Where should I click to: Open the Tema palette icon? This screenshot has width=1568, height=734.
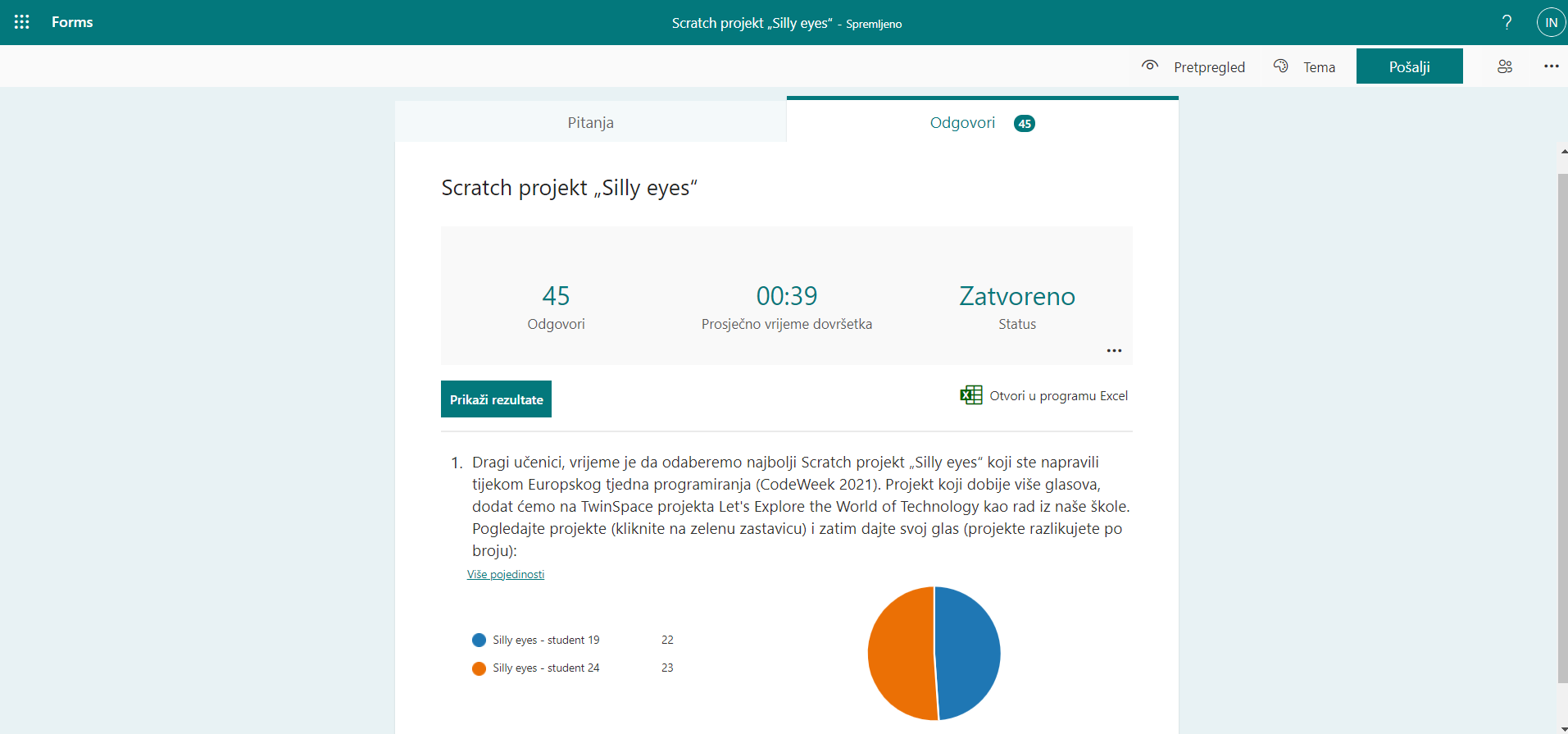pos(1280,66)
